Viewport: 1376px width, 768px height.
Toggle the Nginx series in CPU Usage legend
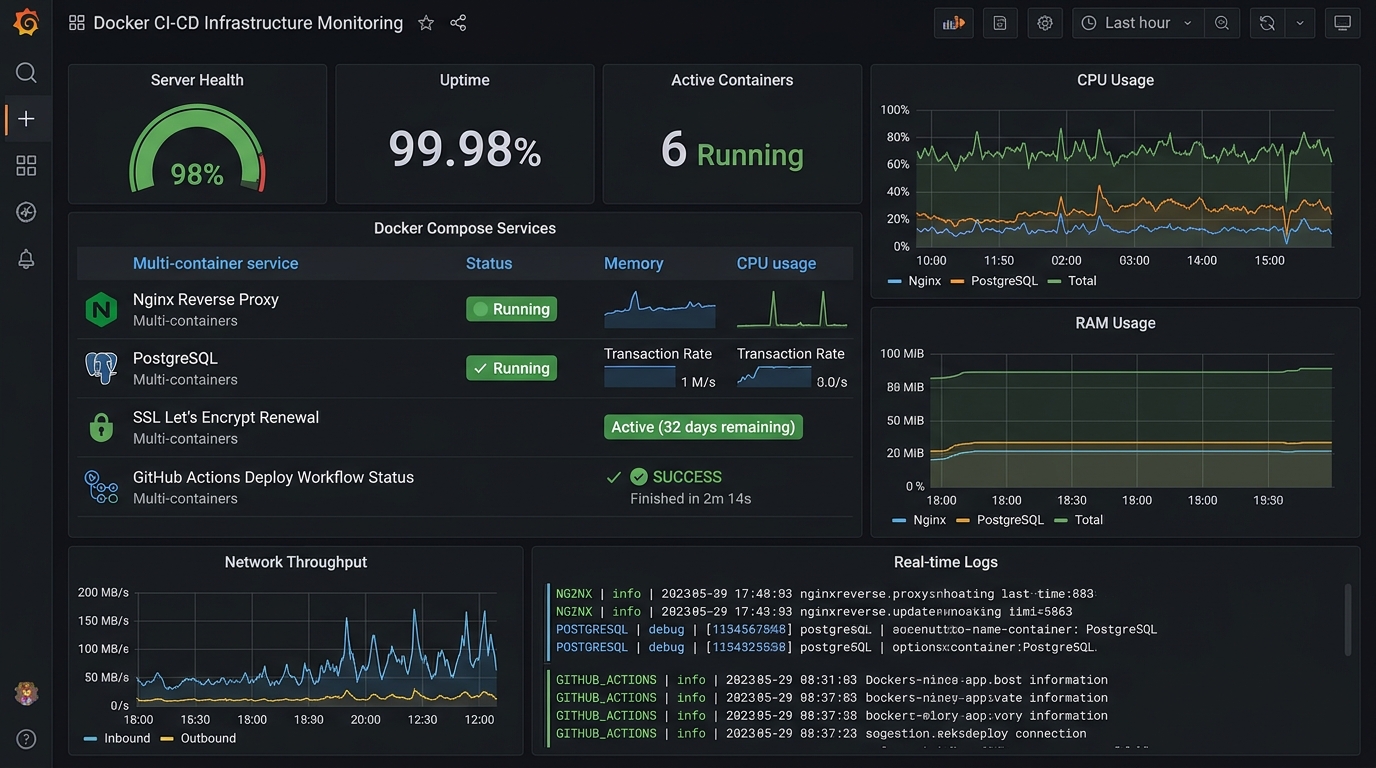click(x=915, y=281)
